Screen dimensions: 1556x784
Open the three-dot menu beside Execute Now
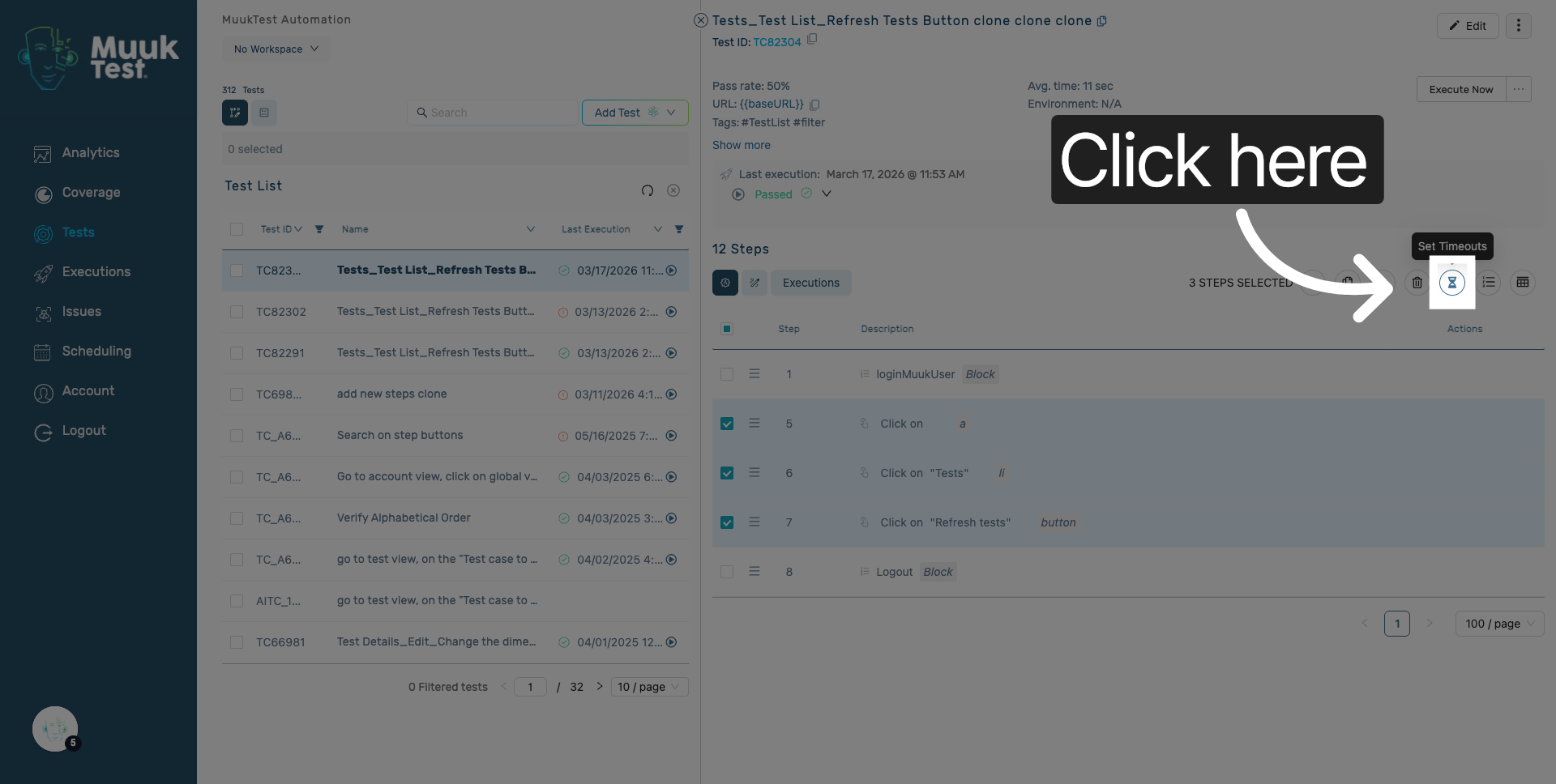pyautogui.click(x=1519, y=89)
